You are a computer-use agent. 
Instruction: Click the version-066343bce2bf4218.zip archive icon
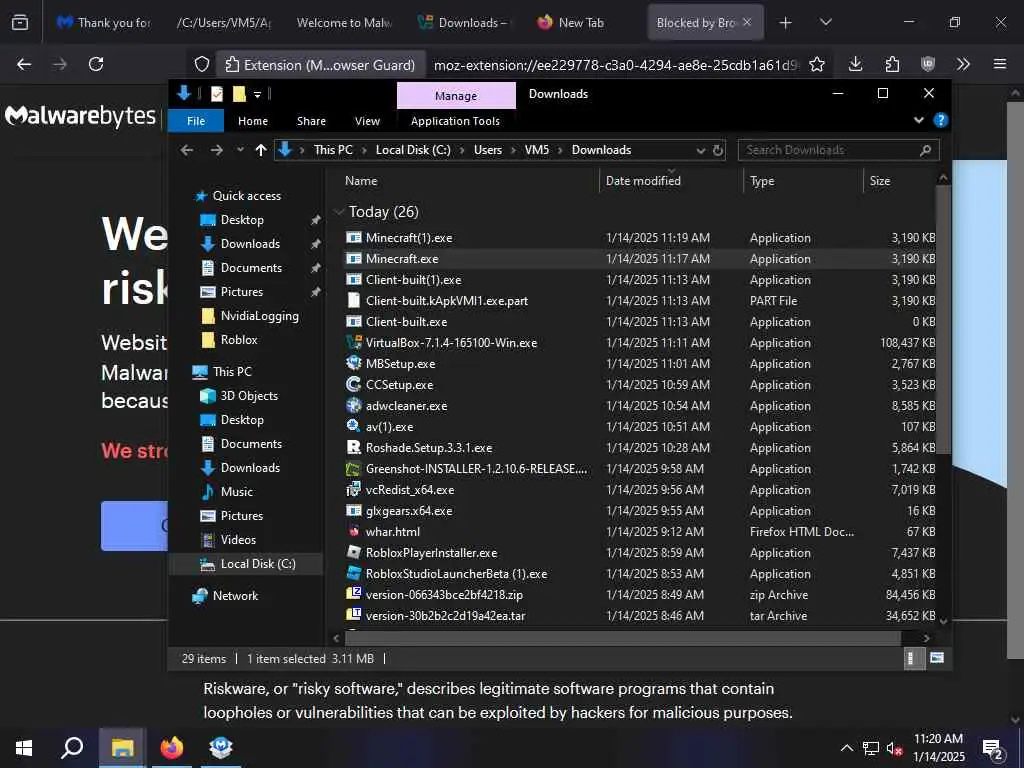353,594
